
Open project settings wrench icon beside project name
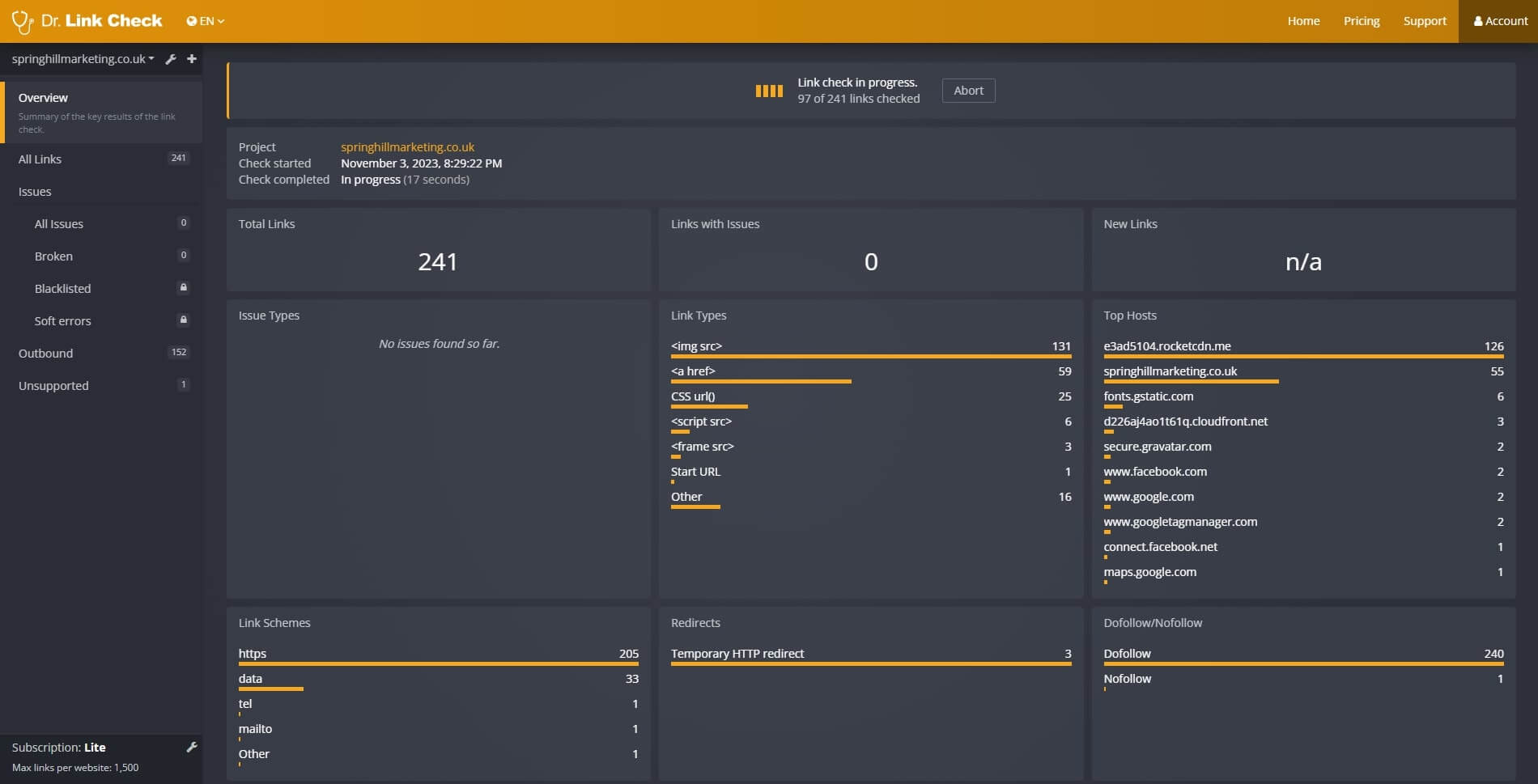(x=171, y=59)
